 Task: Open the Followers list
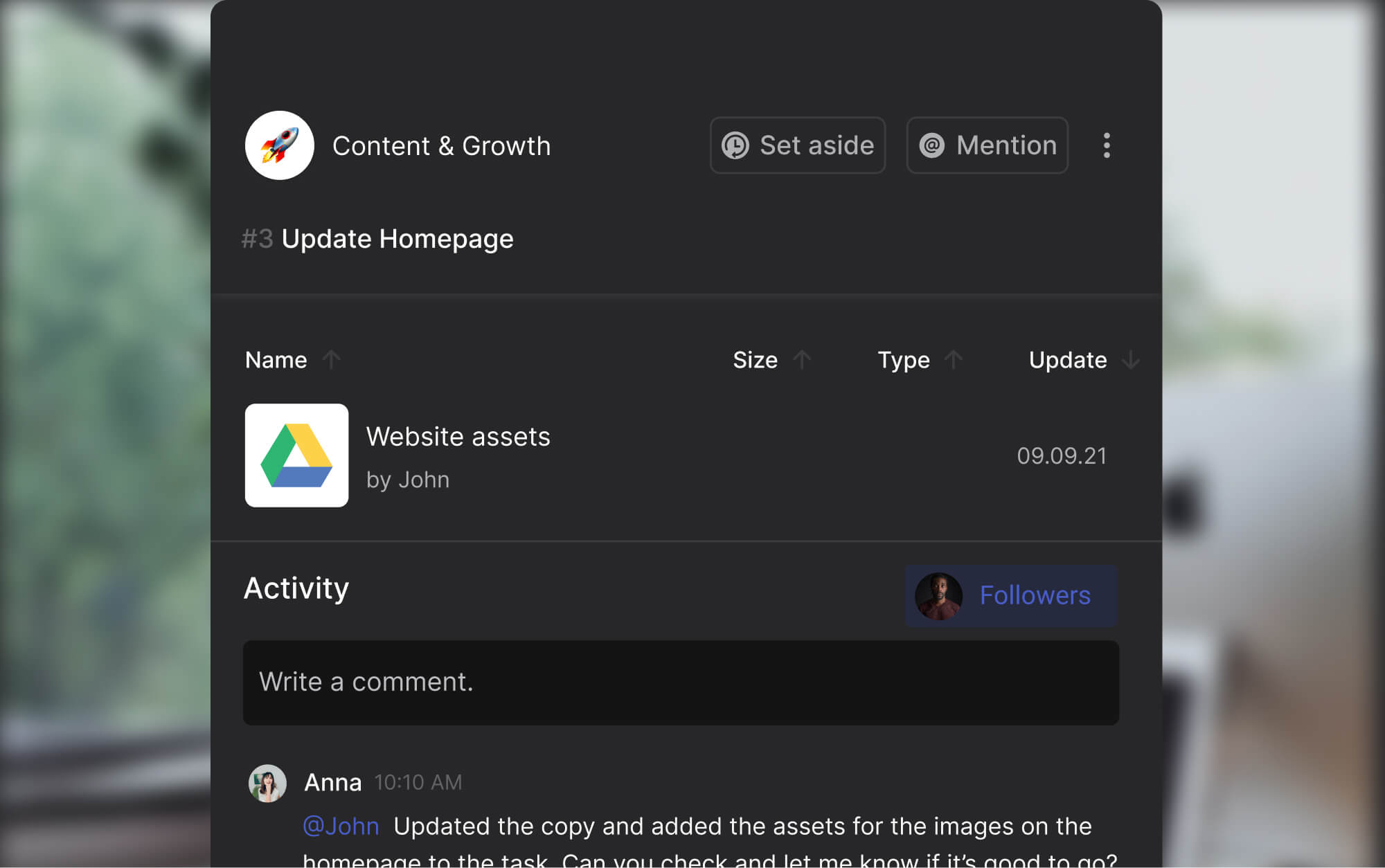(x=1035, y=596)
